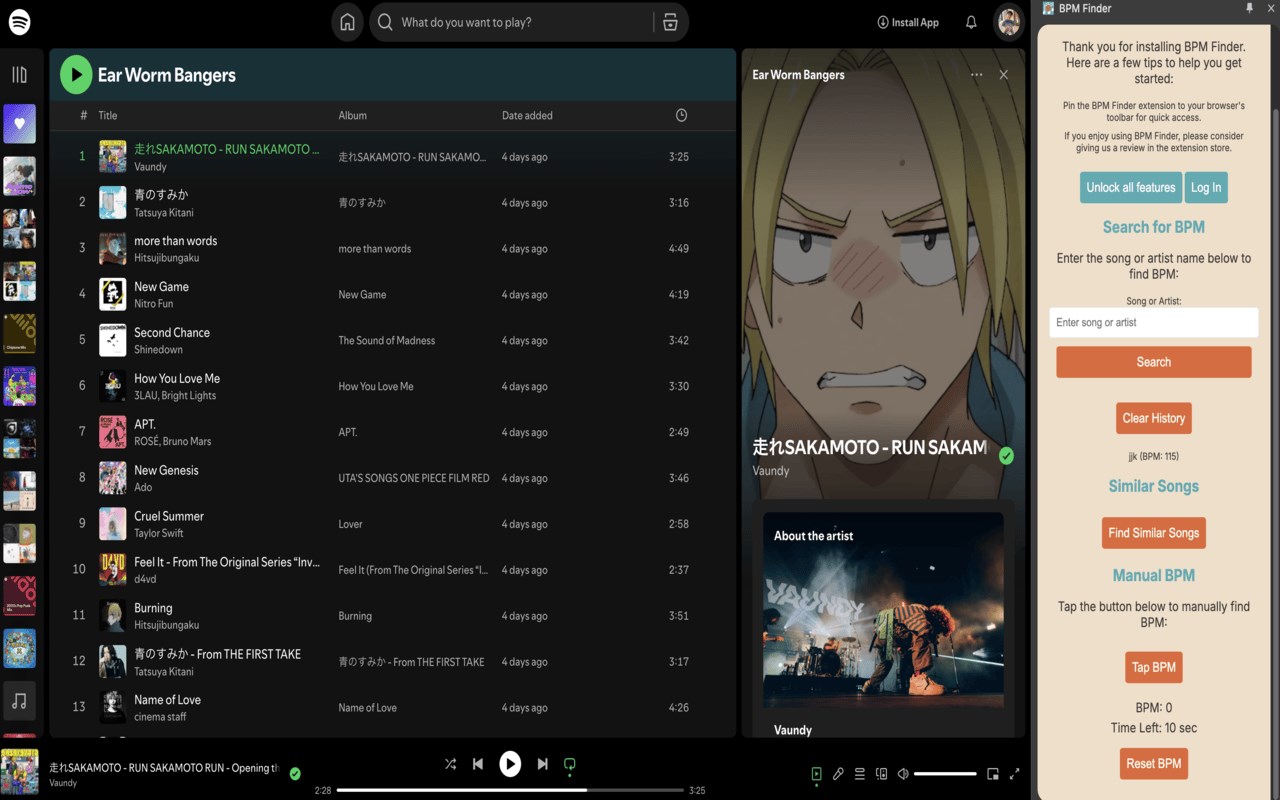Open artist link 'd4vd'
Image resolution: width=1280 pixels, height=800 pixels.
[147, 579]
